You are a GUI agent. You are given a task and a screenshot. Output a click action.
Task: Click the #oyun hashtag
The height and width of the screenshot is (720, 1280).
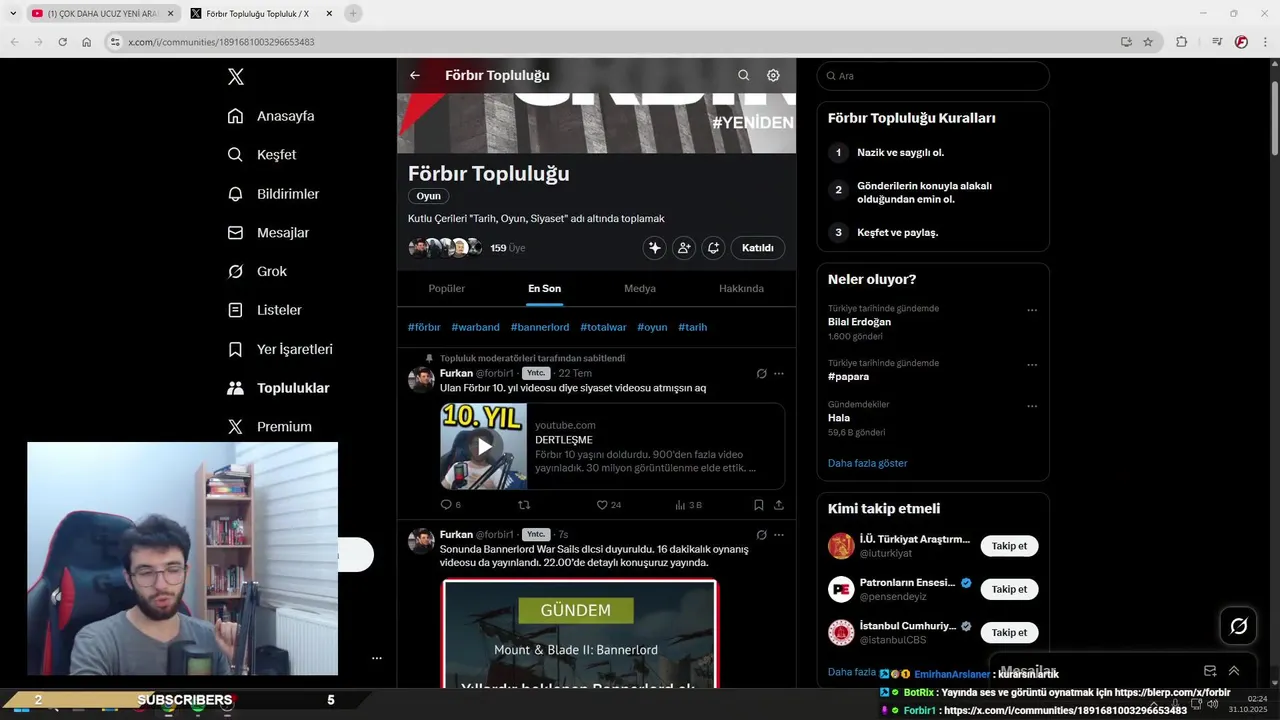tap(652, 327)
